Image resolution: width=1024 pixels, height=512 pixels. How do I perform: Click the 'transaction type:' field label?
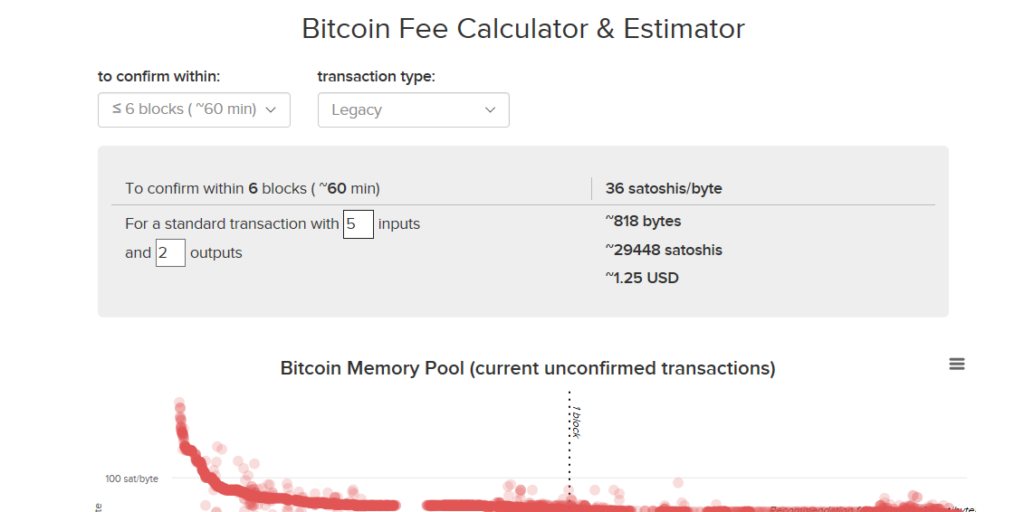coord(376,76)
